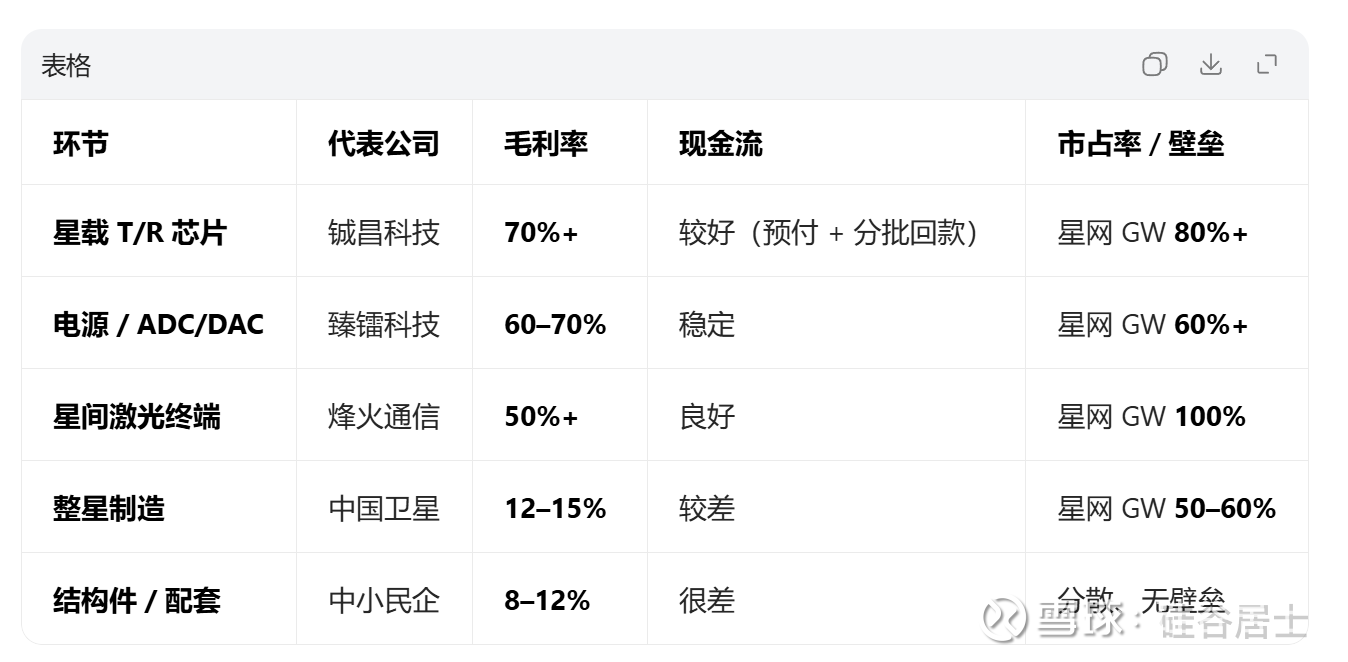Click the 星间激光终端 row label
The width and height of the screenshot is (1348, 662).
136,417
